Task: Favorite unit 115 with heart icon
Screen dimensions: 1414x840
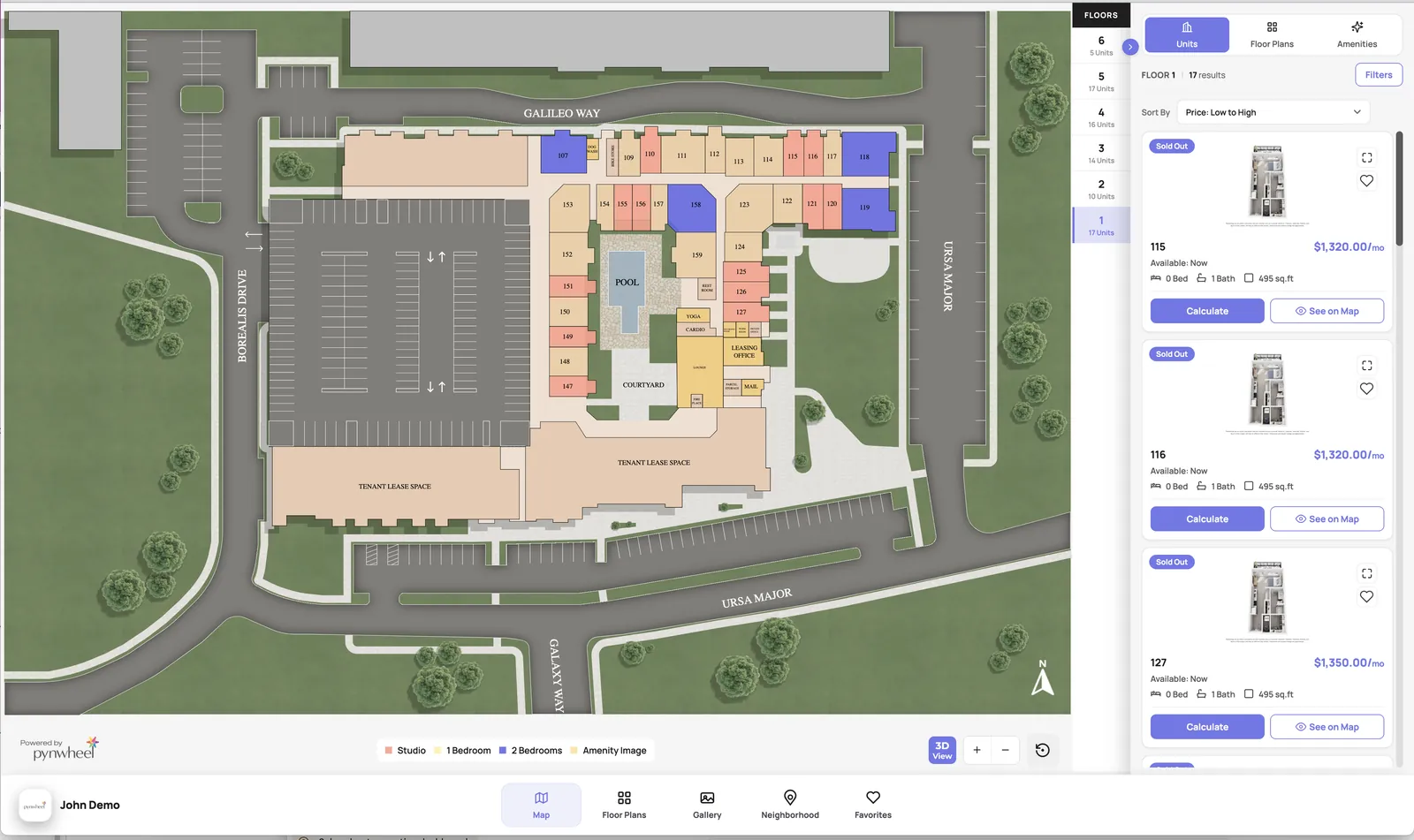Action: 1366,181
